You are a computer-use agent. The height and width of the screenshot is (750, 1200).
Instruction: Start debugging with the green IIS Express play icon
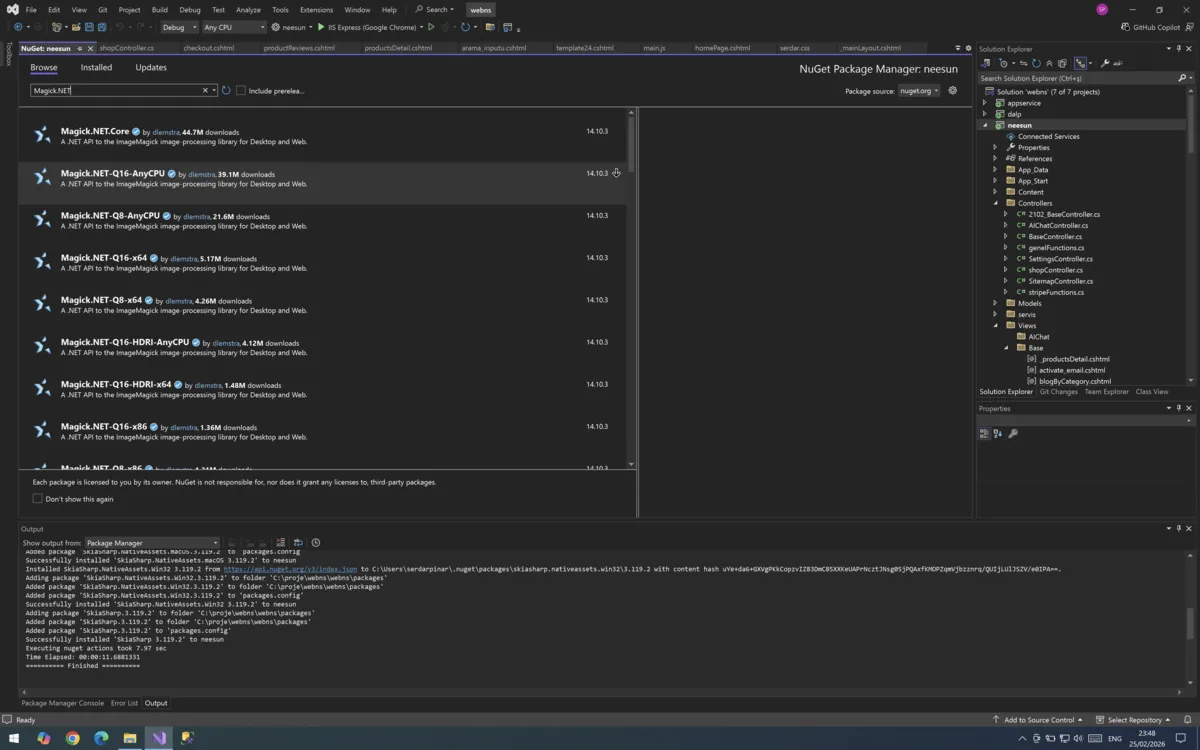tap(321, 27)
